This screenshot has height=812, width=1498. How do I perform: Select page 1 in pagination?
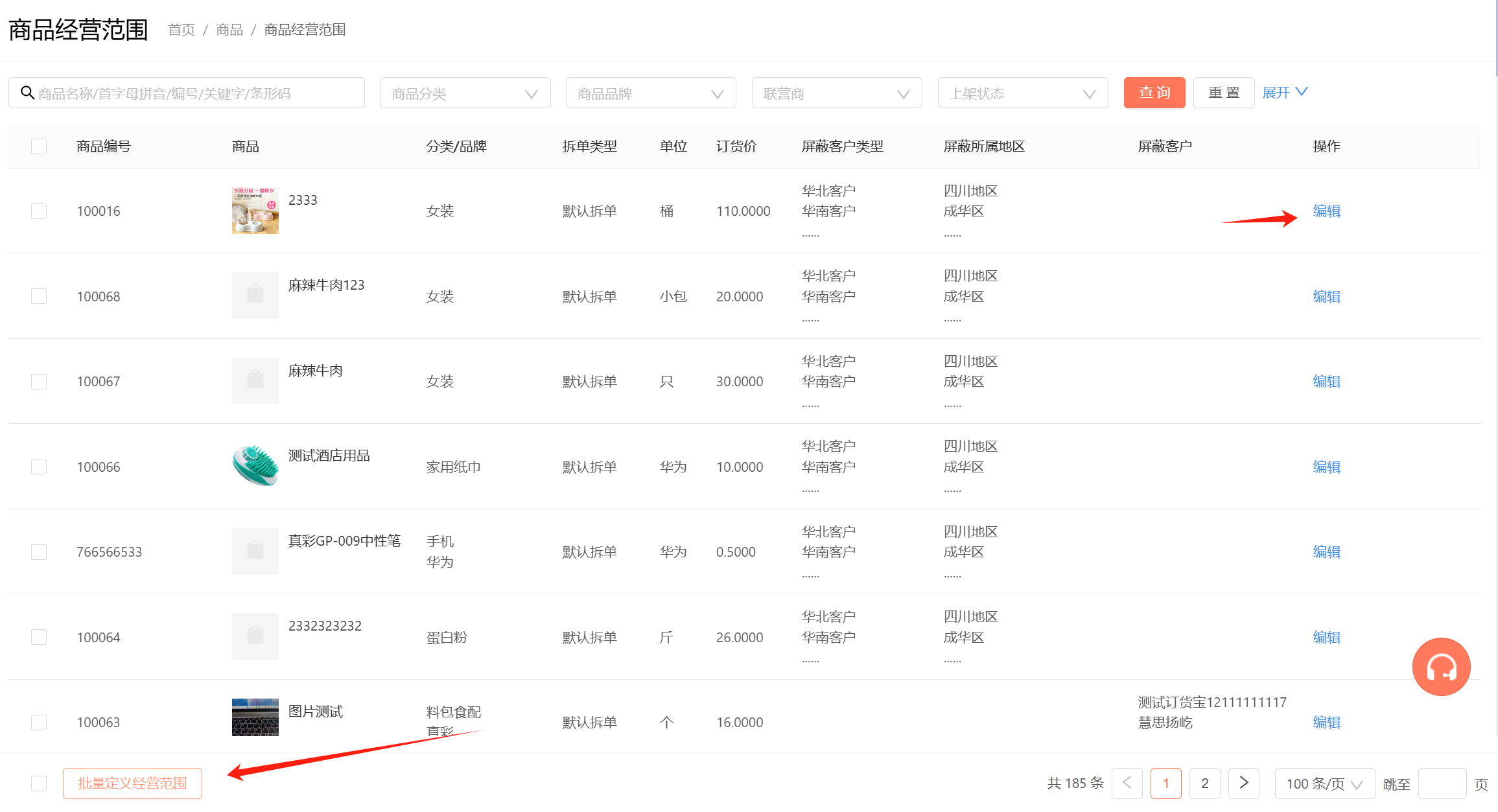[1165, 783]
